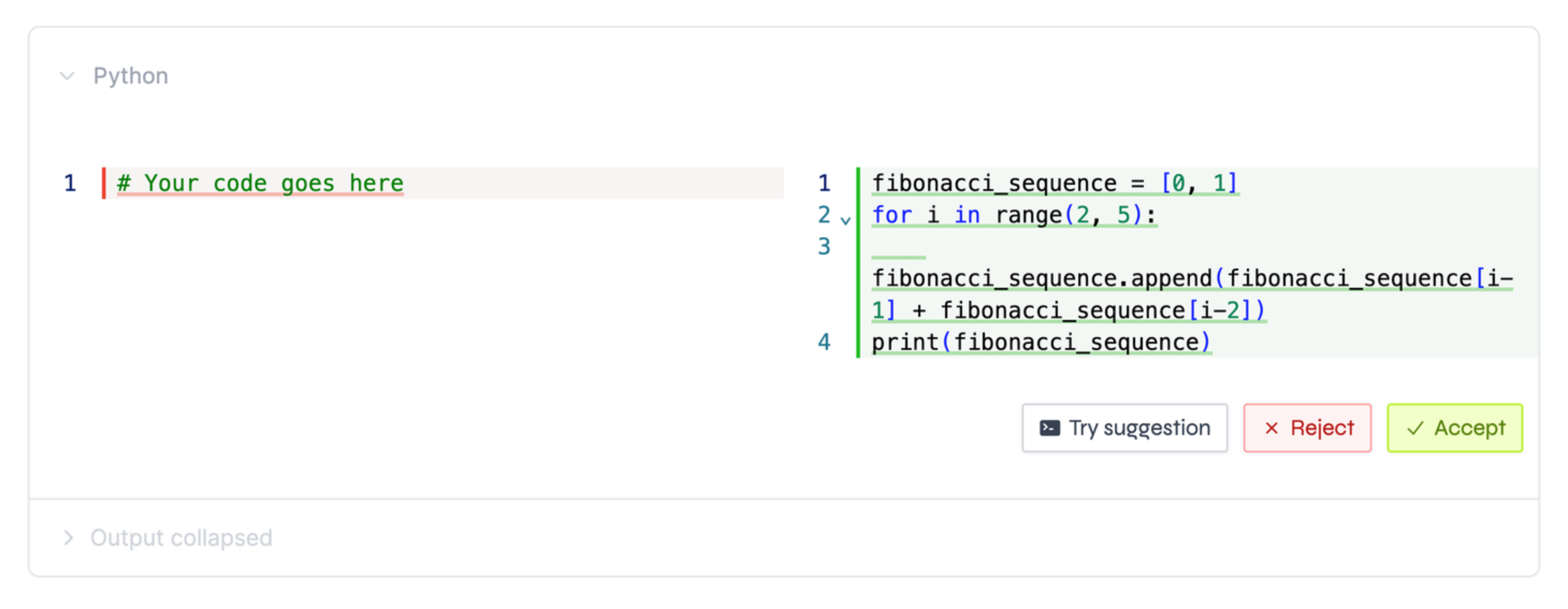The width and height of the screenshot is (1568, 609).
Task: Click the Python language label
Action: [x=130, y=76]
